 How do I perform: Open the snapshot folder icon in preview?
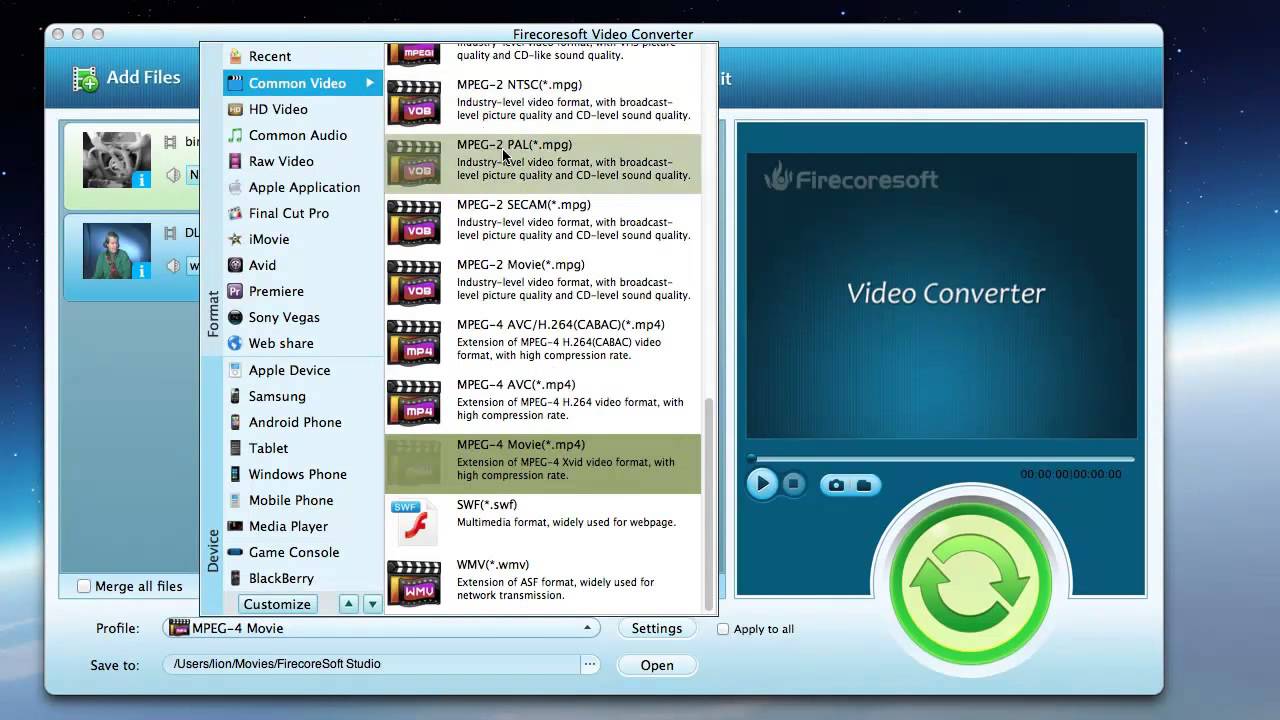864,485
